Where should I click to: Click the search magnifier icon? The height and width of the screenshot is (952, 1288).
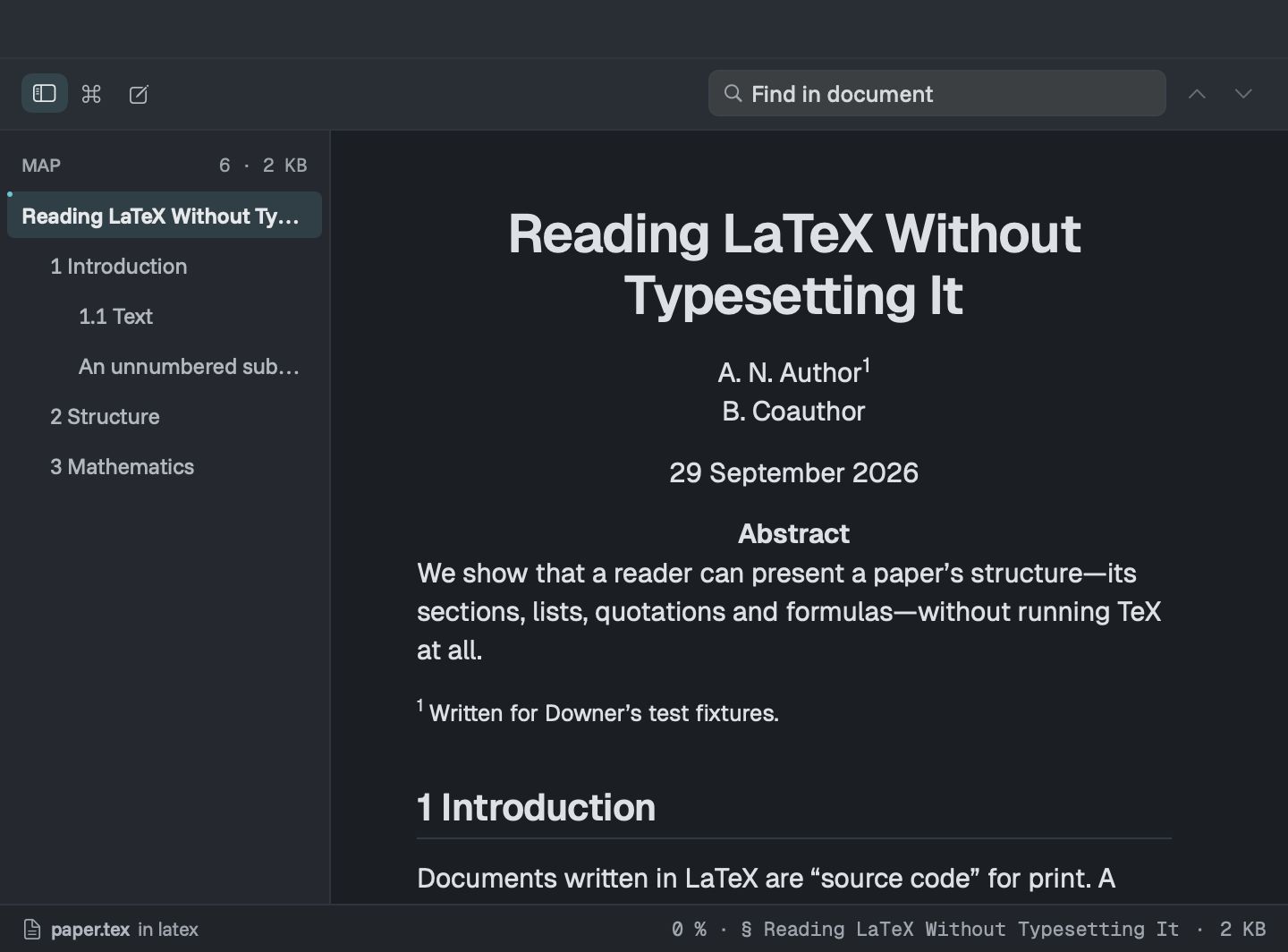tap(733, 93)
